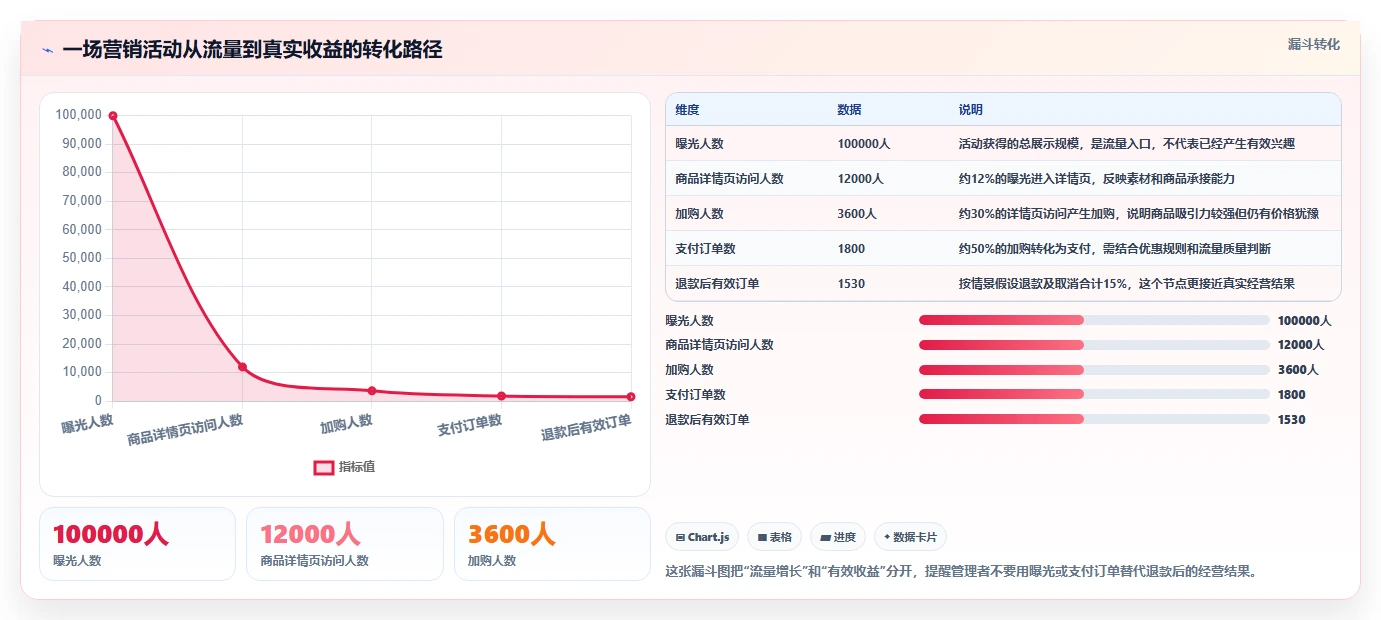The height and width of the screenshot is (620, 1381).
Task: Click table value 100000人
Action: [x=864, y=144]
